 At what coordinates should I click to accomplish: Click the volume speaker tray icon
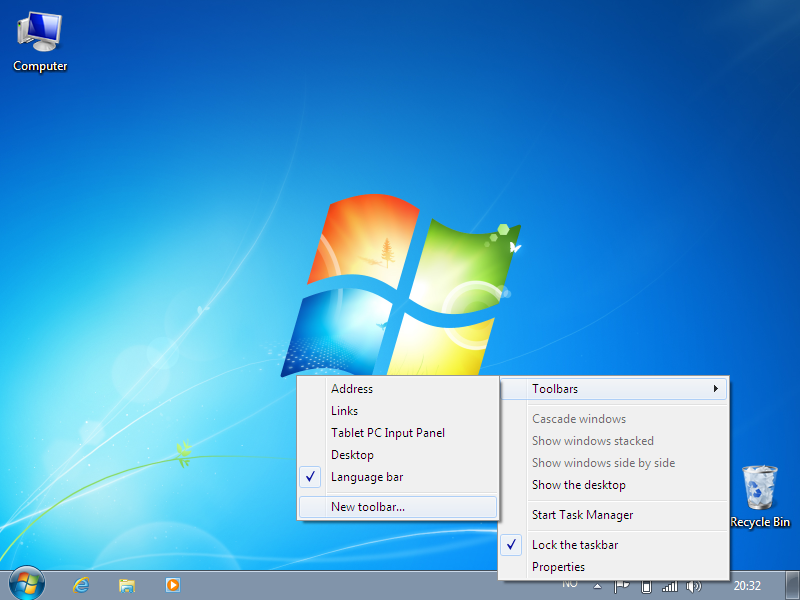click(694, 587)
